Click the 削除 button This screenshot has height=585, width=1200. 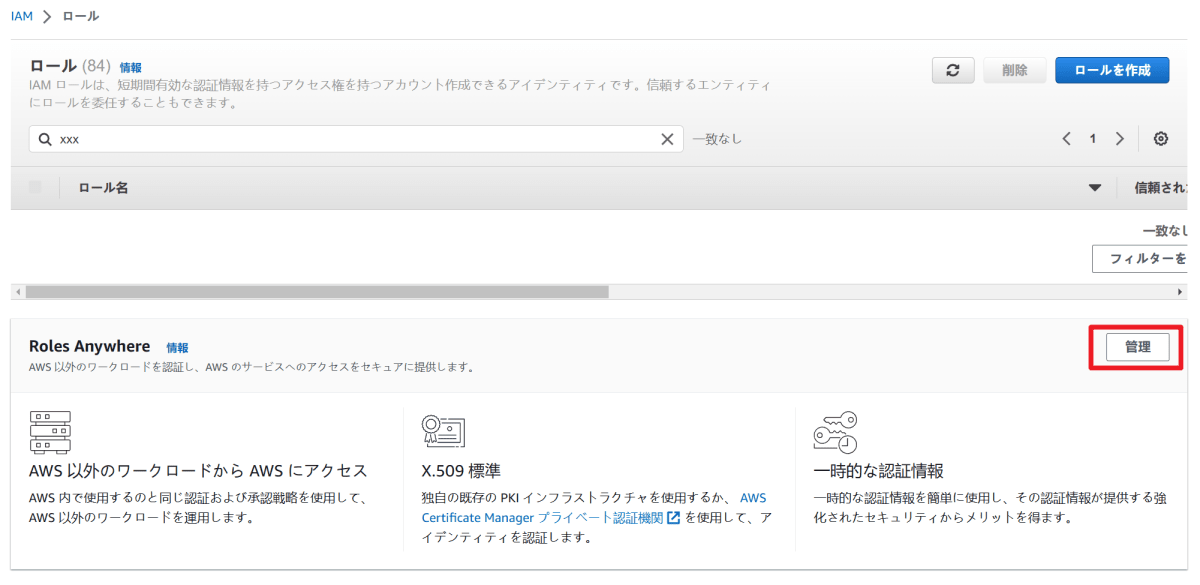(1015, 70)
